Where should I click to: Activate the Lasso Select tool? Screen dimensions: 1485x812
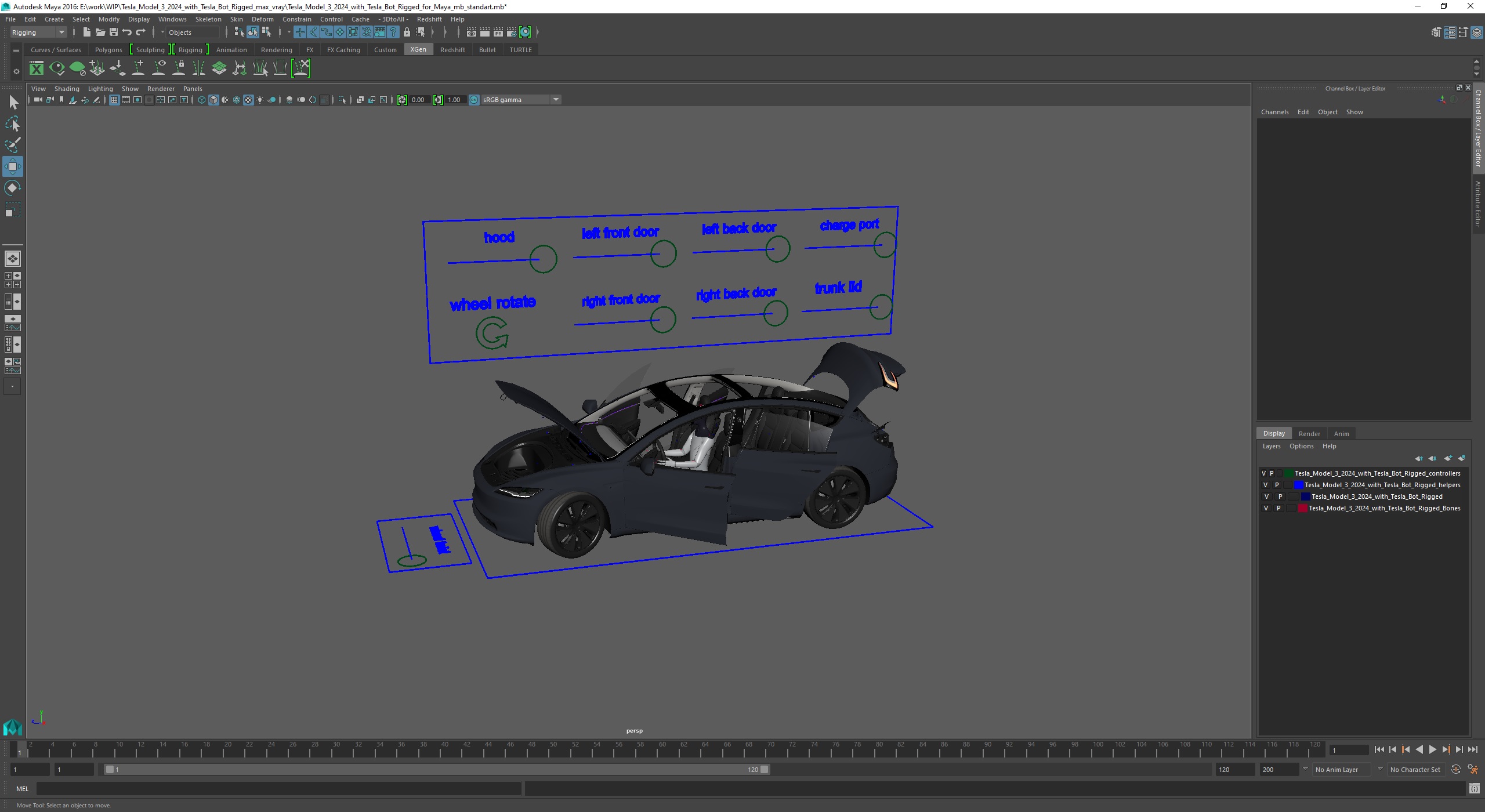pos(13,124)
